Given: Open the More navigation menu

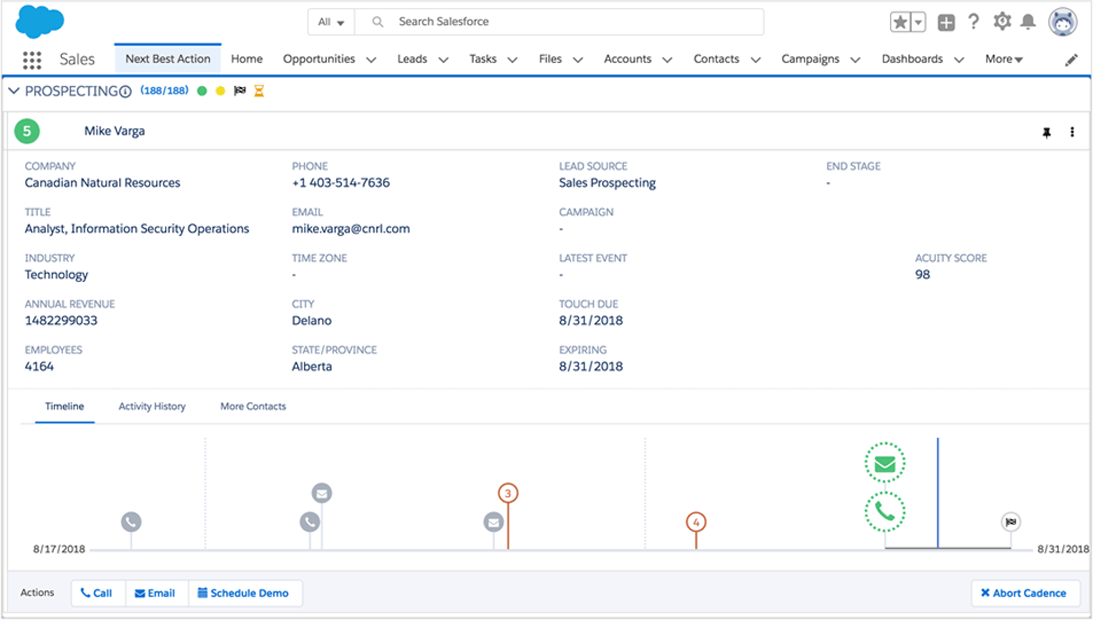Looking at the screenshot, I should click(x=1004, y=59).
